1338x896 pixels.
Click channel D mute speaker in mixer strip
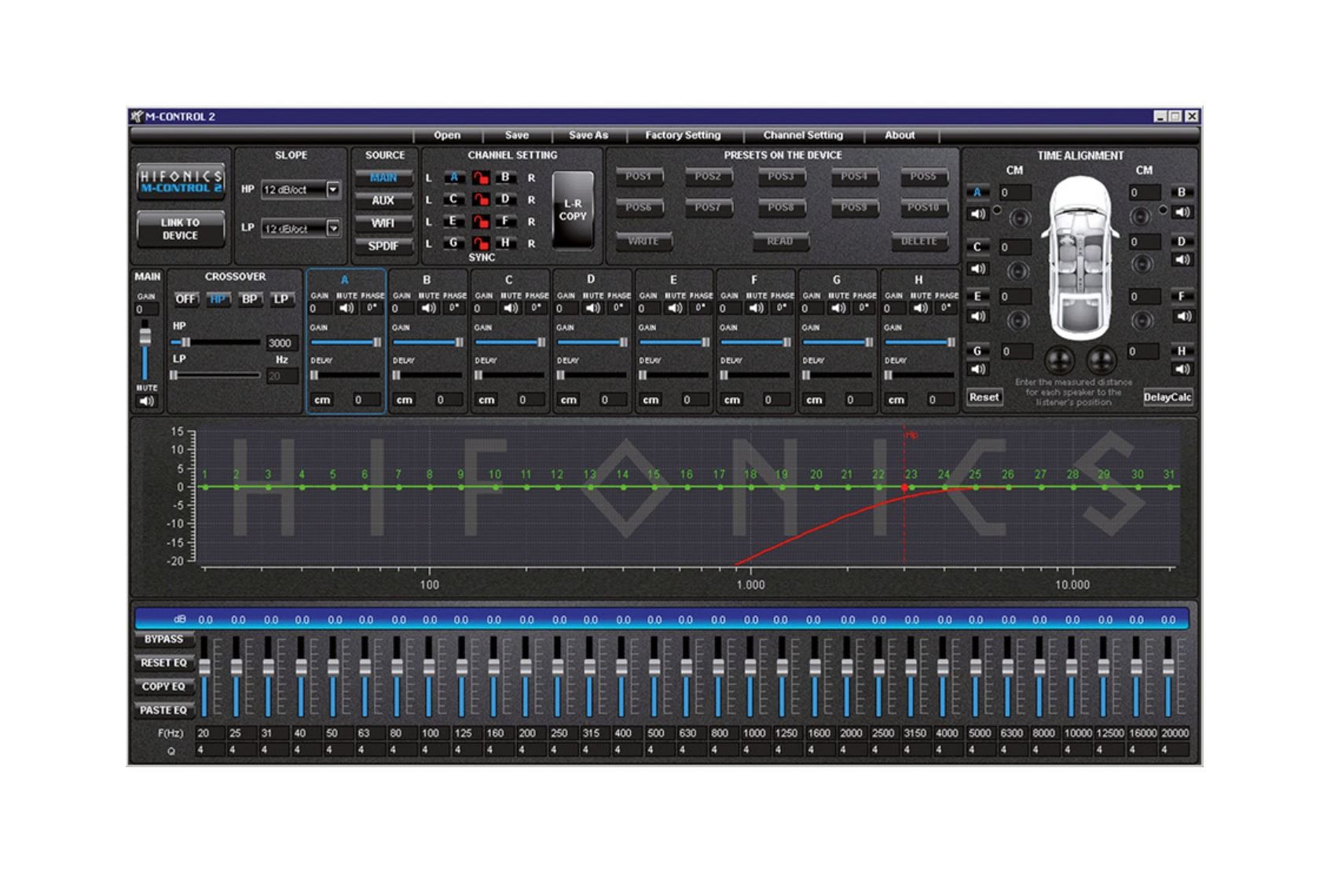592,308
